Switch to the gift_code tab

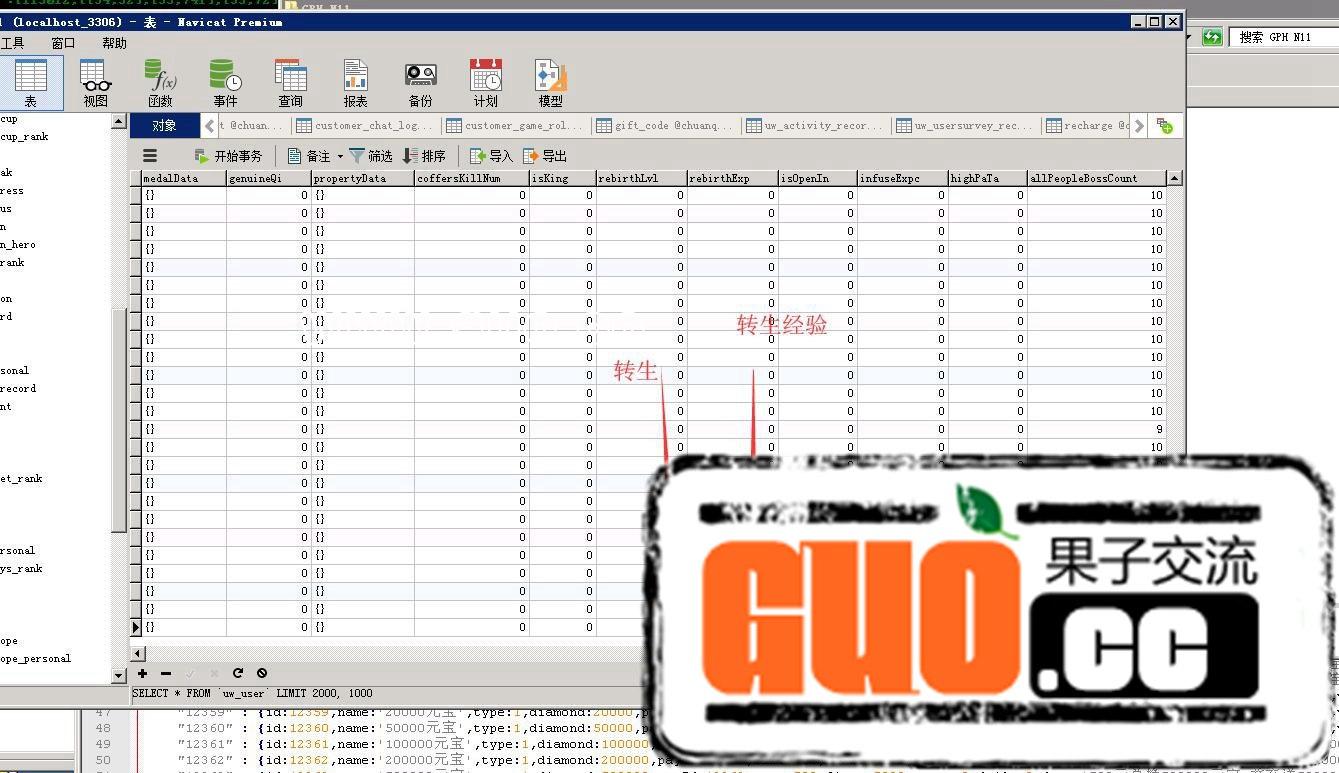pyautogui.click(x=668, y=126)
